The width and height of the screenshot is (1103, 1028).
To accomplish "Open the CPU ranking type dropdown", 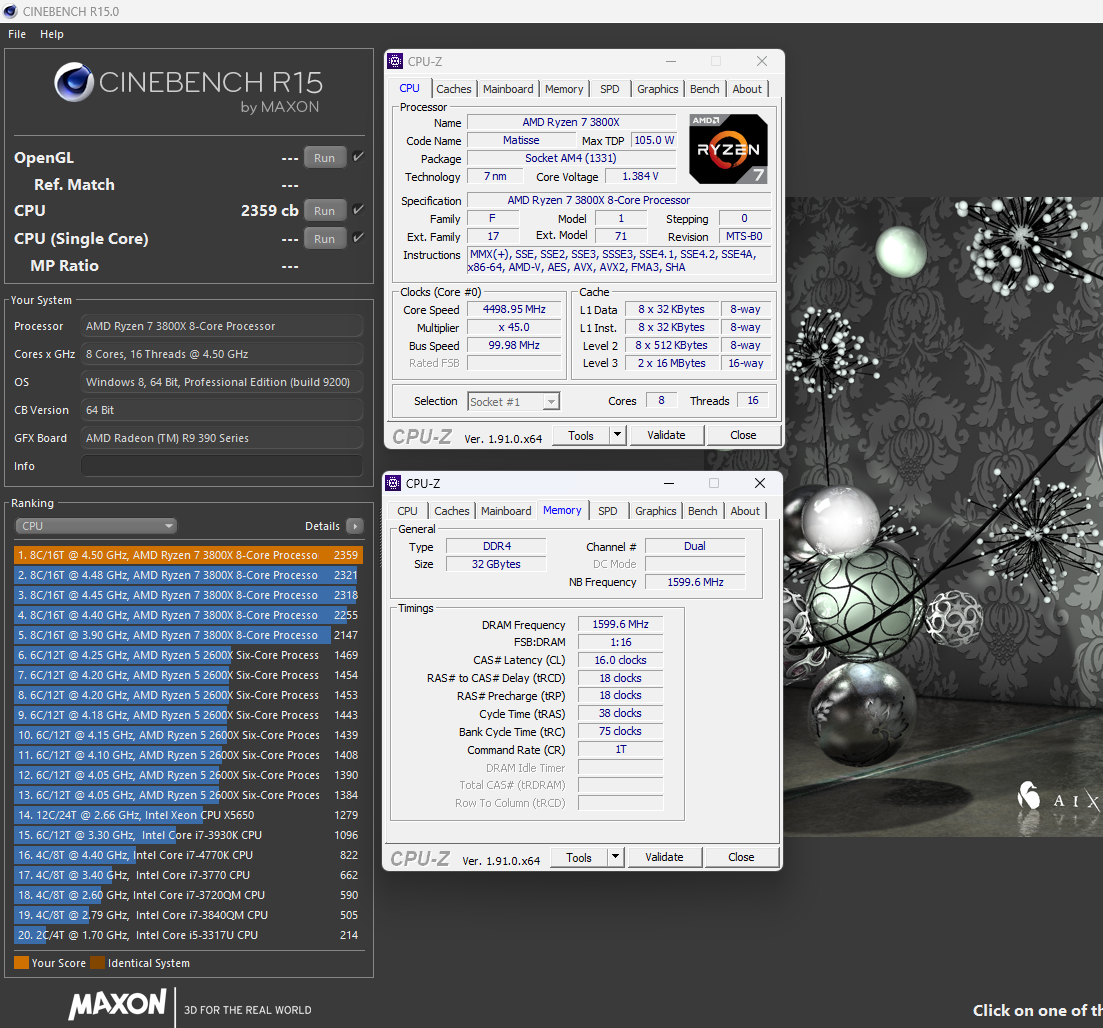I will pos(96,526).
